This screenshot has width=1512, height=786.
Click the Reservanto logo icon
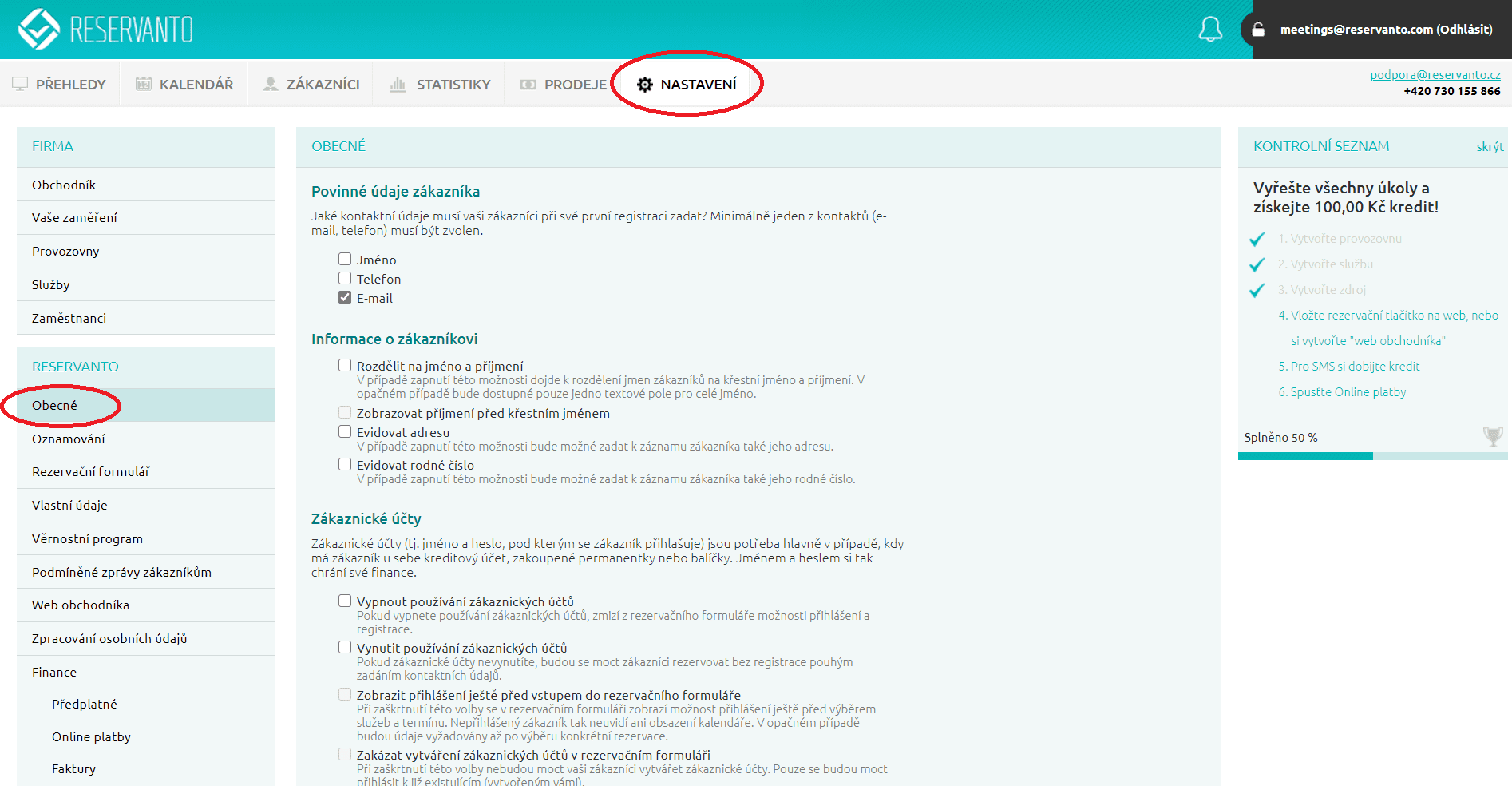(x=38, y=30)
